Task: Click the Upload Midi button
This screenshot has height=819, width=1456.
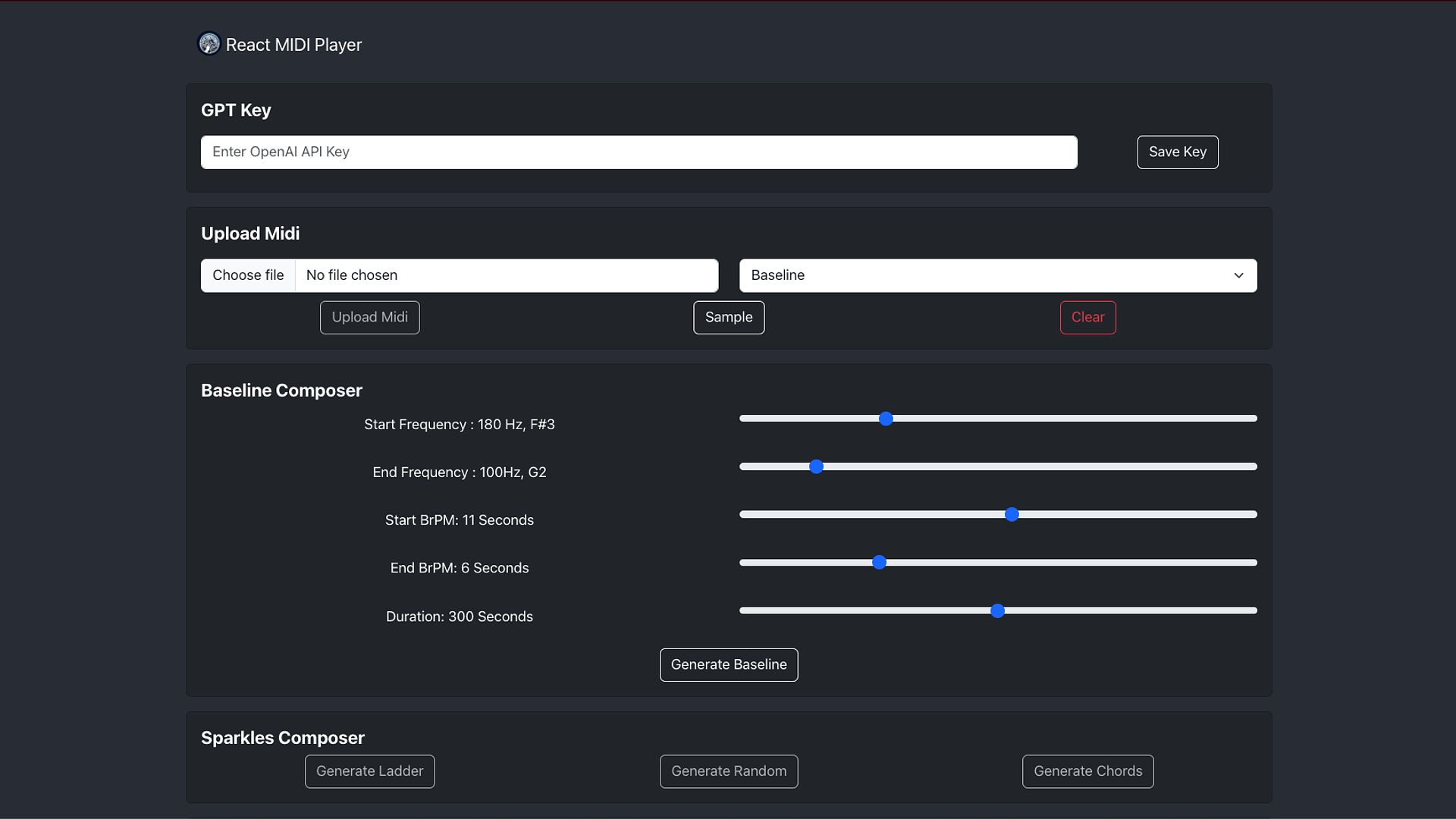Action: point(369,317)
